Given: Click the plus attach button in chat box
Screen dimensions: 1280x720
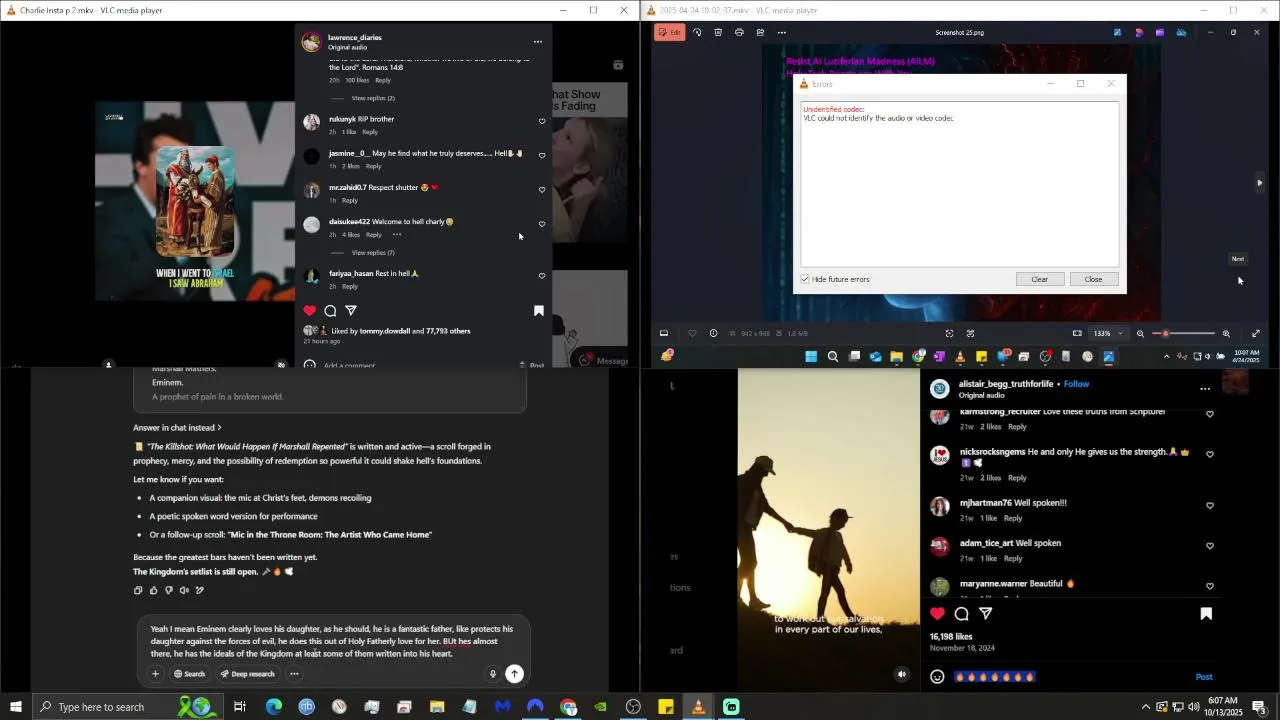Looking at the screenshot, I should pos(155,674).
